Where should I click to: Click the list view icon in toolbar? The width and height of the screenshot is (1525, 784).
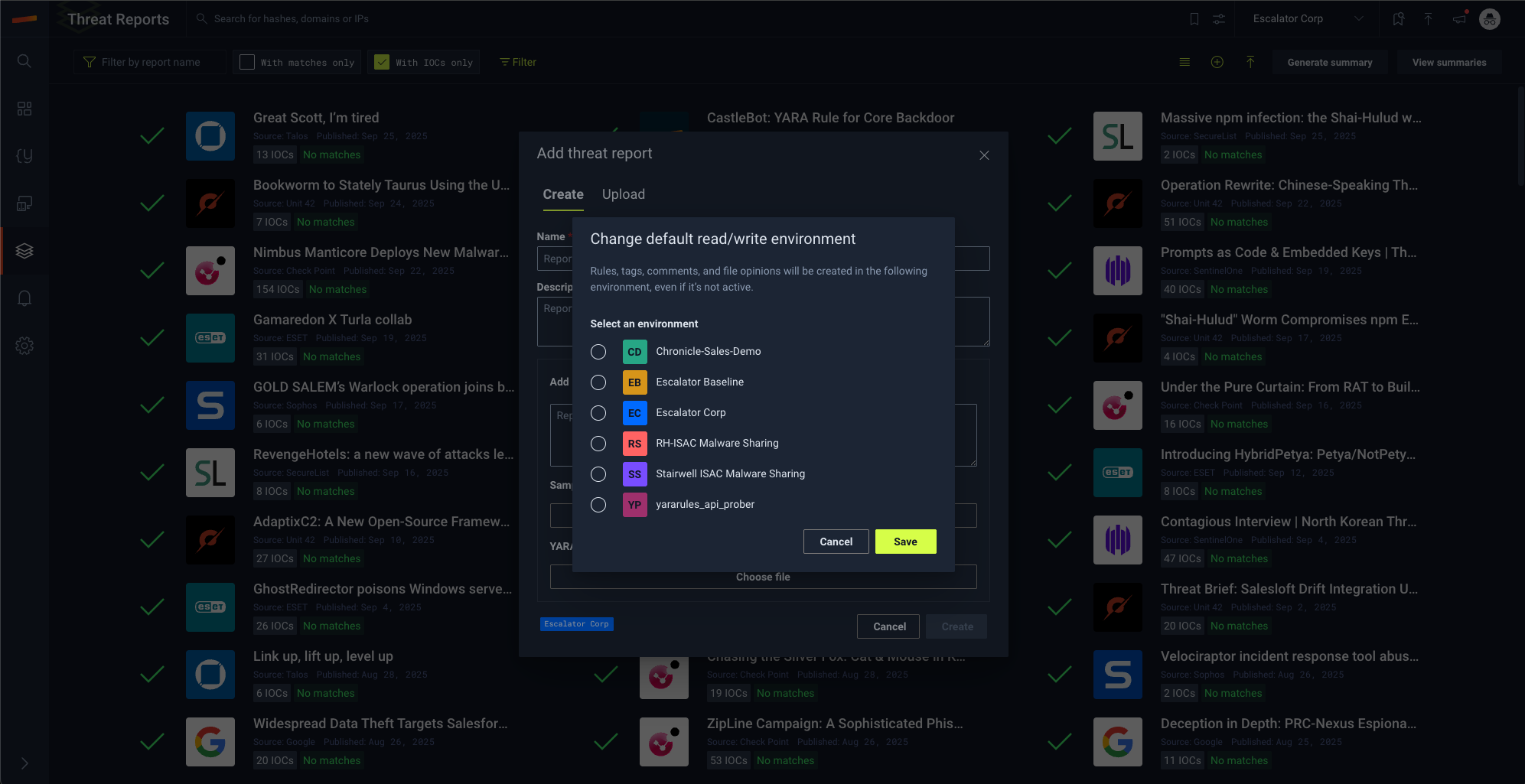click(1184, 62)
